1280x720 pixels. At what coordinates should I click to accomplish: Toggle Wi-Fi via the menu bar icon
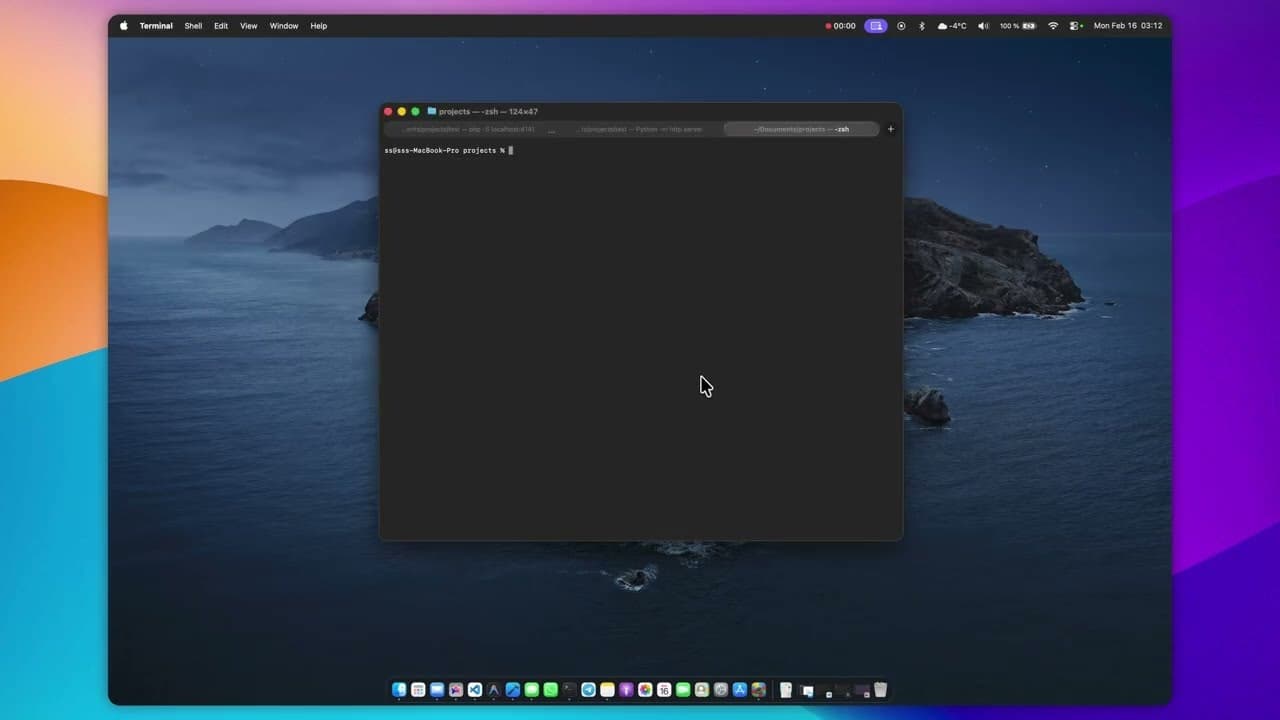(x=1053, y=26)
